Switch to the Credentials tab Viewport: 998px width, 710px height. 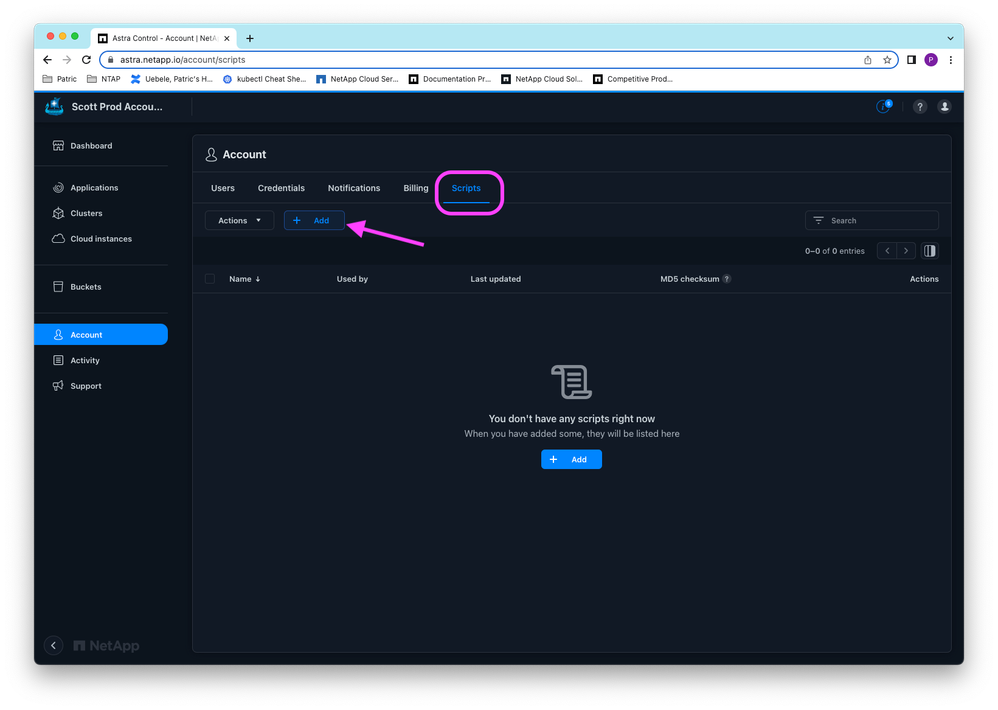pyautogui.click(x=281, y=188)
